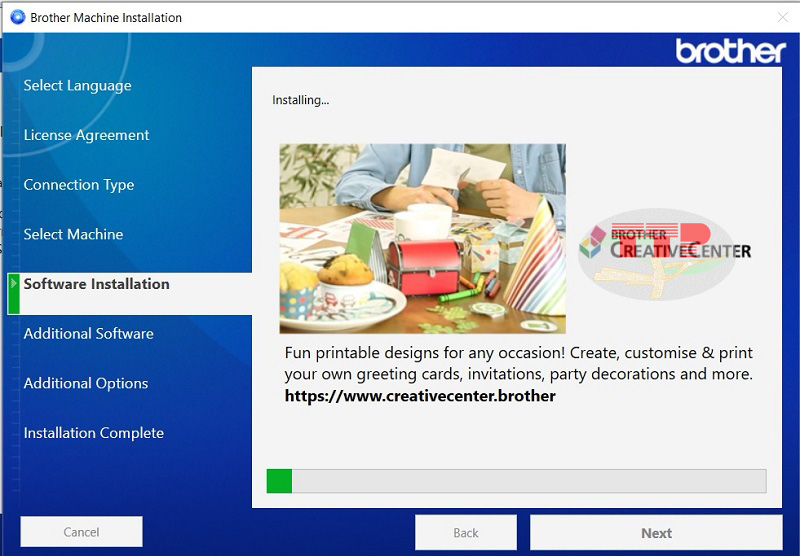Select the Select Language step

78,85
